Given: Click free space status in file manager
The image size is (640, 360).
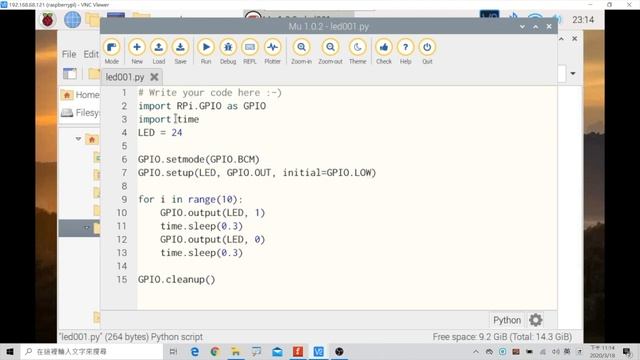Looking at the screenshot, I should click(502, 337).
